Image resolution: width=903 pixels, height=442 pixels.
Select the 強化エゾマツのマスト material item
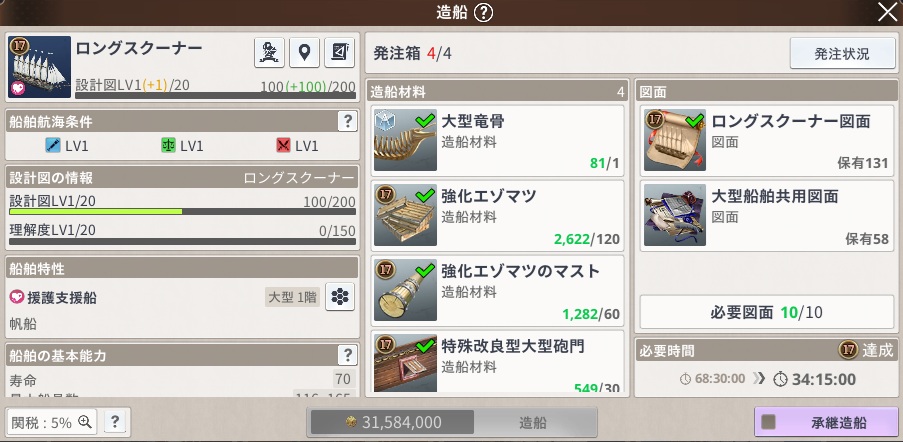click(497, 290)
